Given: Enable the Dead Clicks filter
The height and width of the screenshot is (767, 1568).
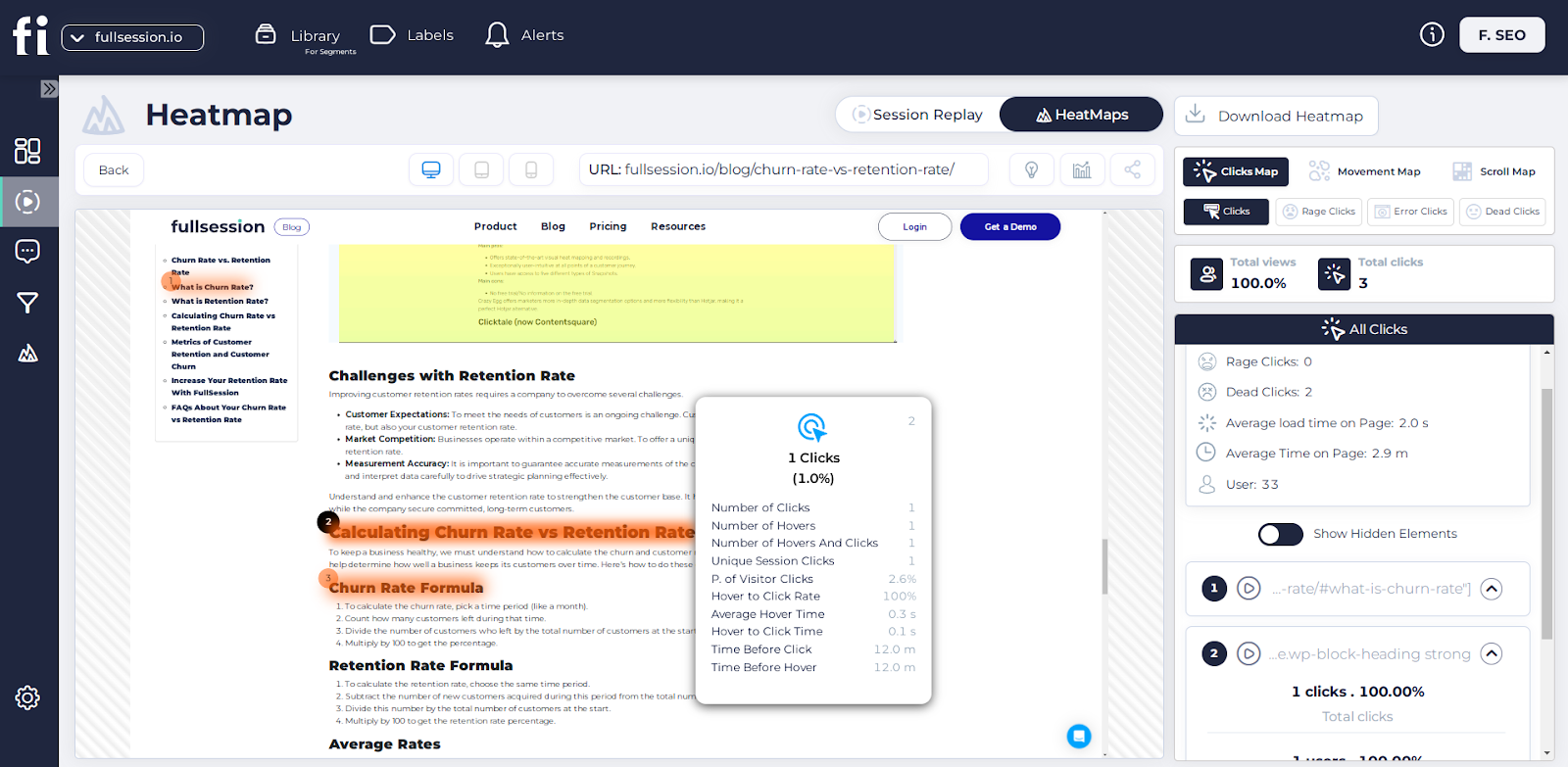Looking at the screenshot, I should [x=1502, y=212].
